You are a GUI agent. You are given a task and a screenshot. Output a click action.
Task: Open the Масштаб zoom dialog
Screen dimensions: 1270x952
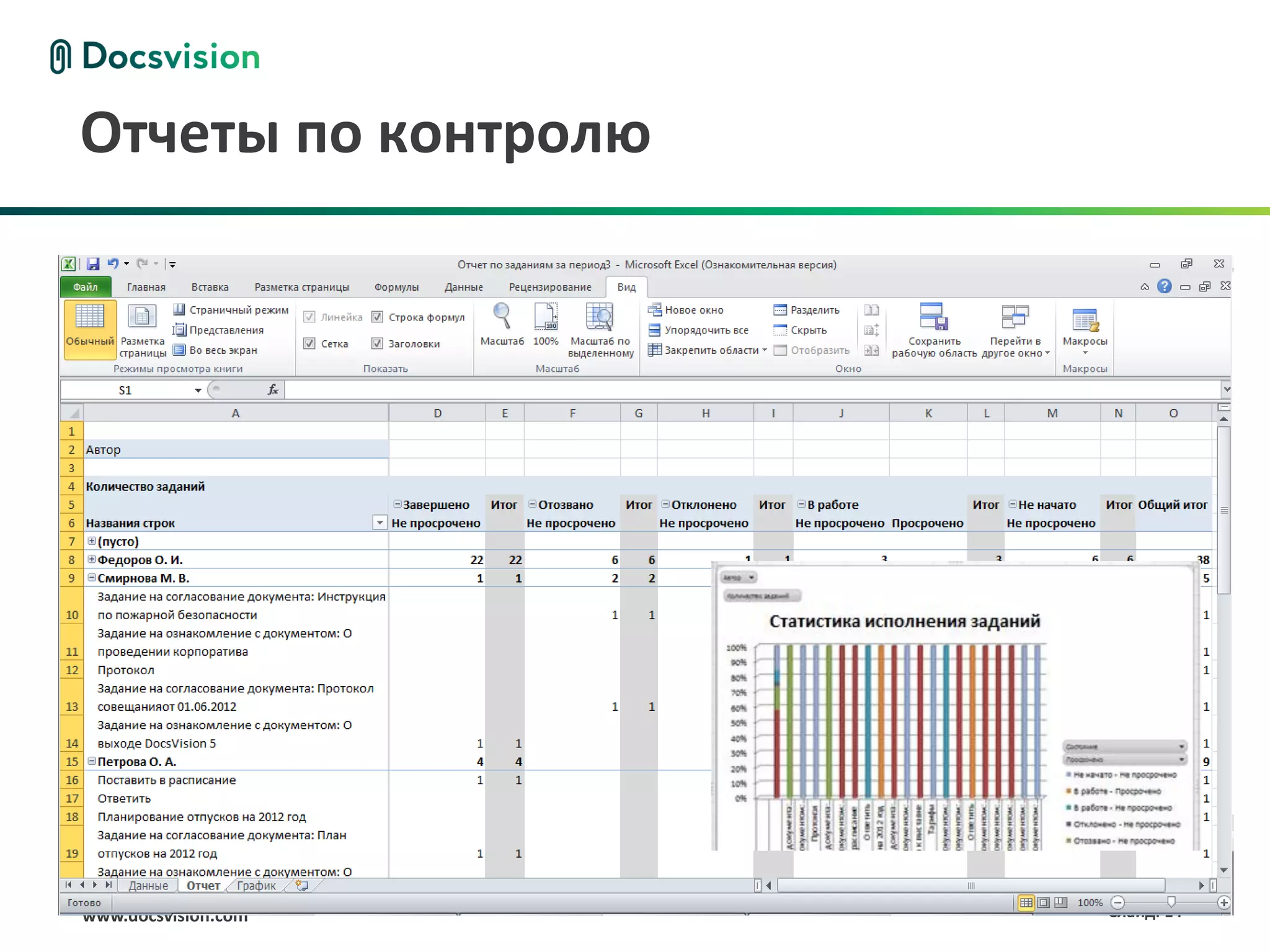click(x=502, y=325)
